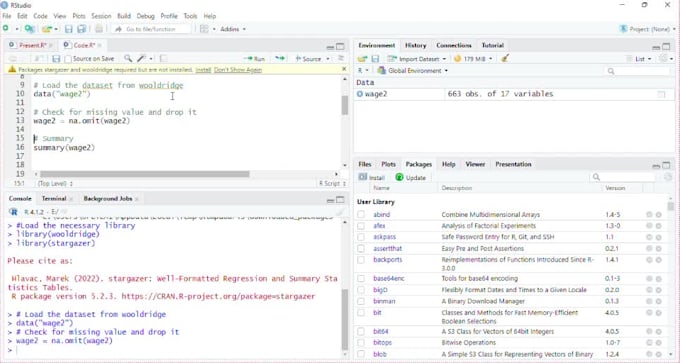Click the Open file folder icon
The width and height of the screenshot is (680, 363).
tap(47, 29)
